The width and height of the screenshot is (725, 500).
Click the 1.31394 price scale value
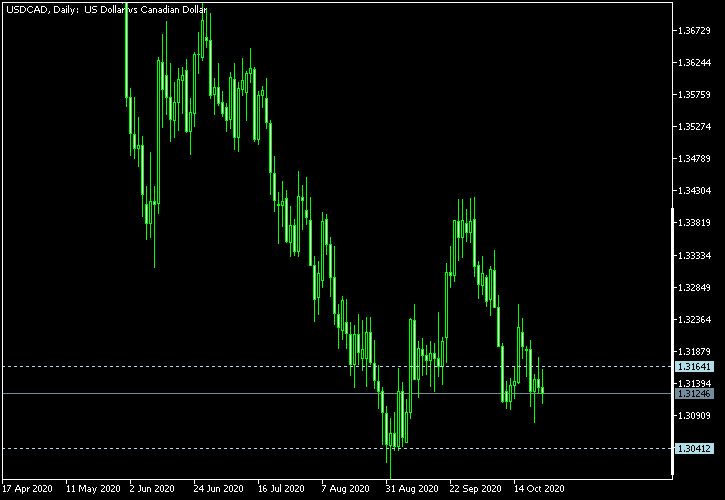694,383
